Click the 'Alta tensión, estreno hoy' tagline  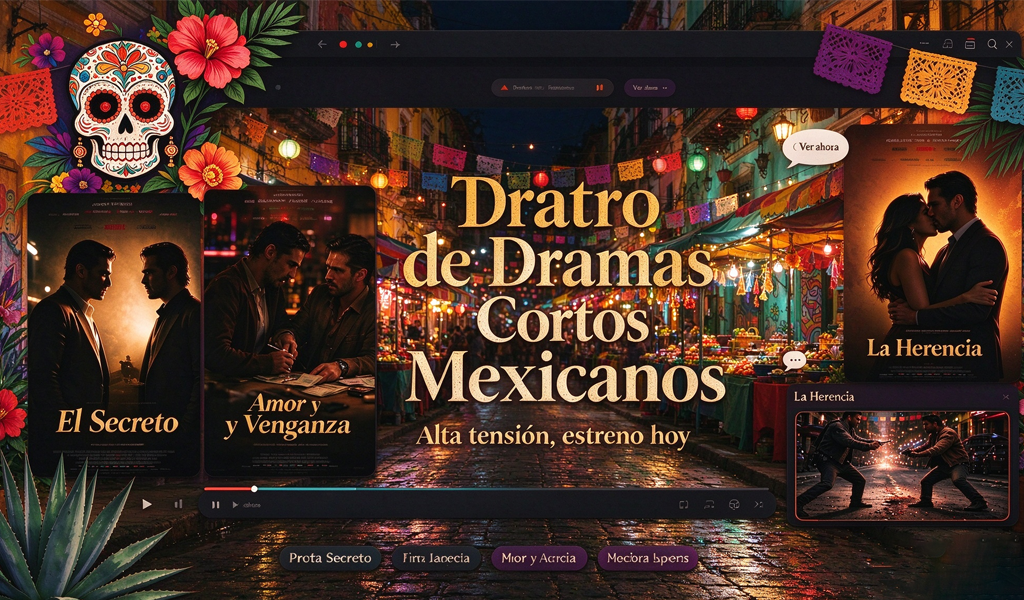pyautogui.click(x=552, y=435)
